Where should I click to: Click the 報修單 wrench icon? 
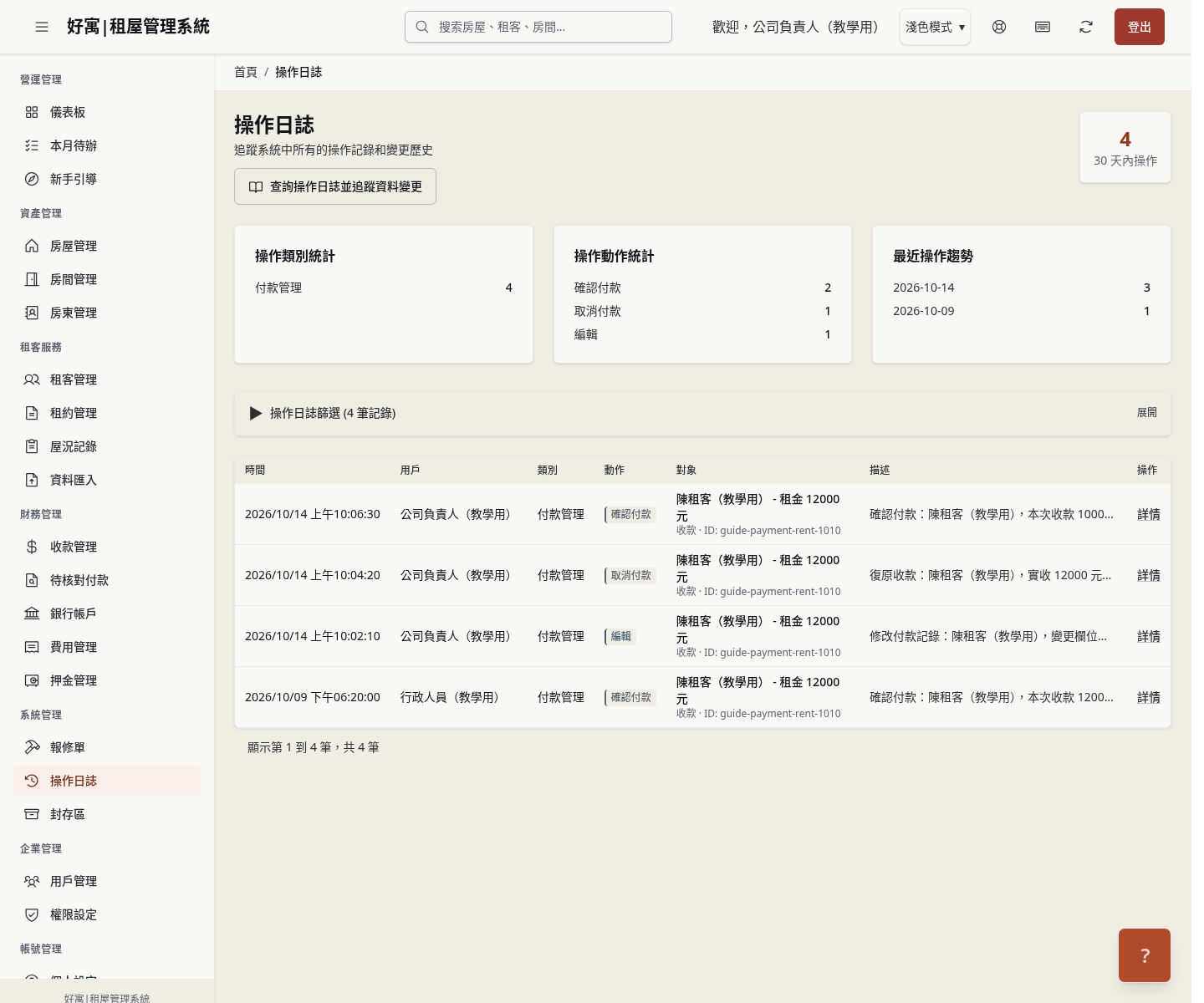pos(32,747)
